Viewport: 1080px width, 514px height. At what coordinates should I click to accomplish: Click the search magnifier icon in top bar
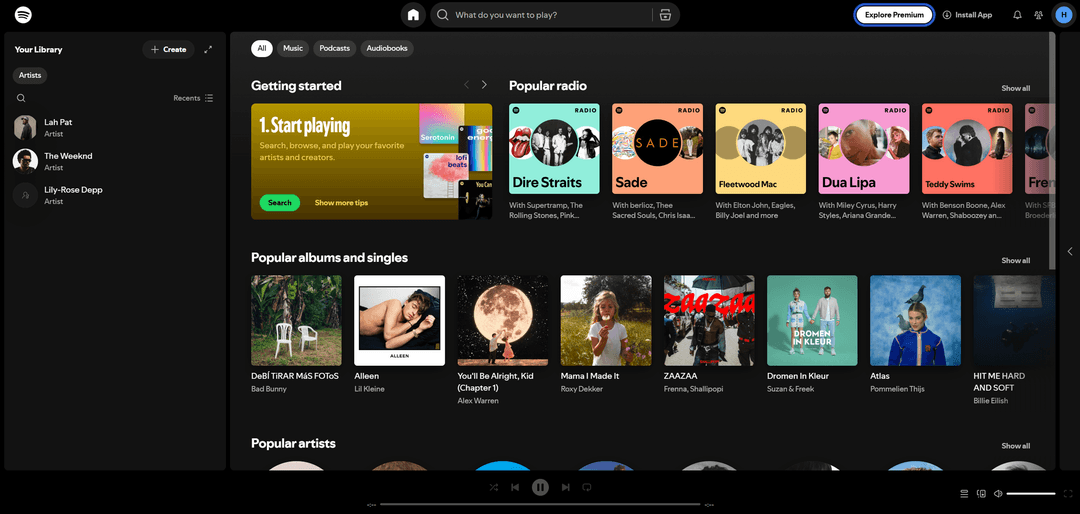[443, 14]
